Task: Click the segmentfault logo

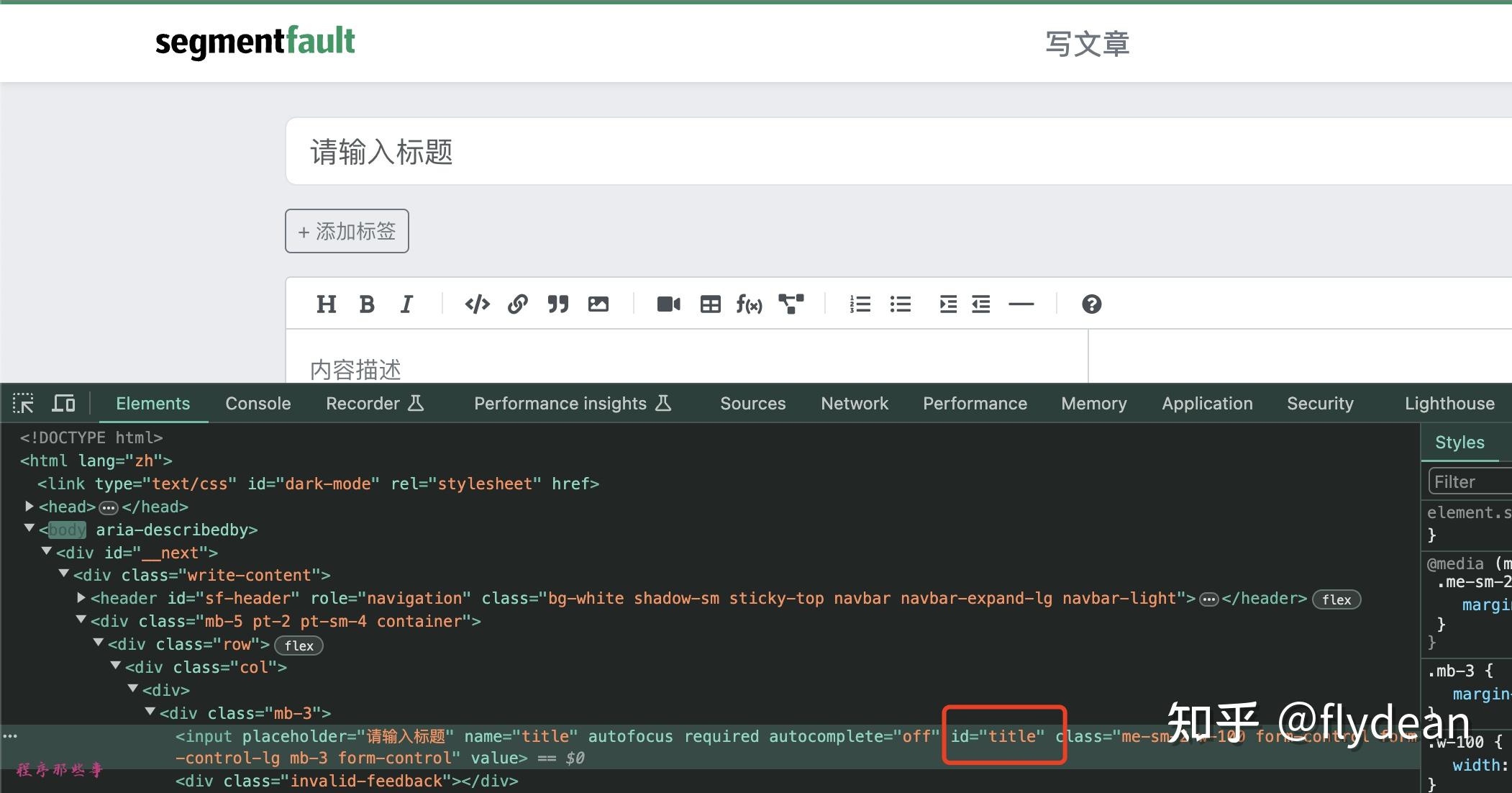Action: point(255,41)
